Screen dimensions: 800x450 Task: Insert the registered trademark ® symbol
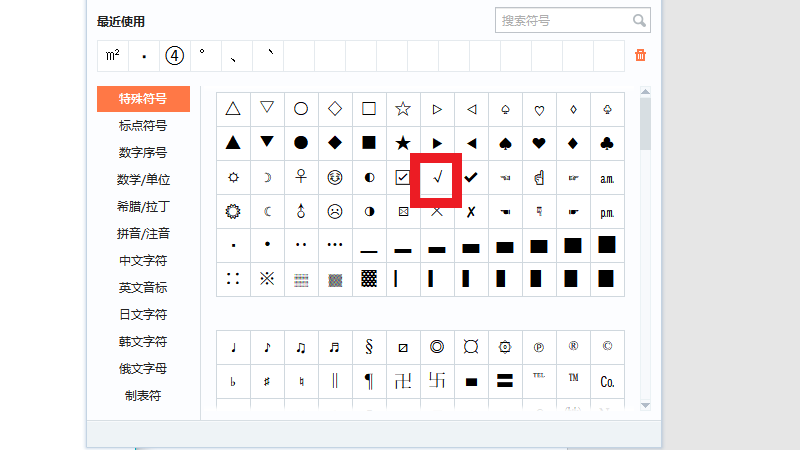(573, 347)
